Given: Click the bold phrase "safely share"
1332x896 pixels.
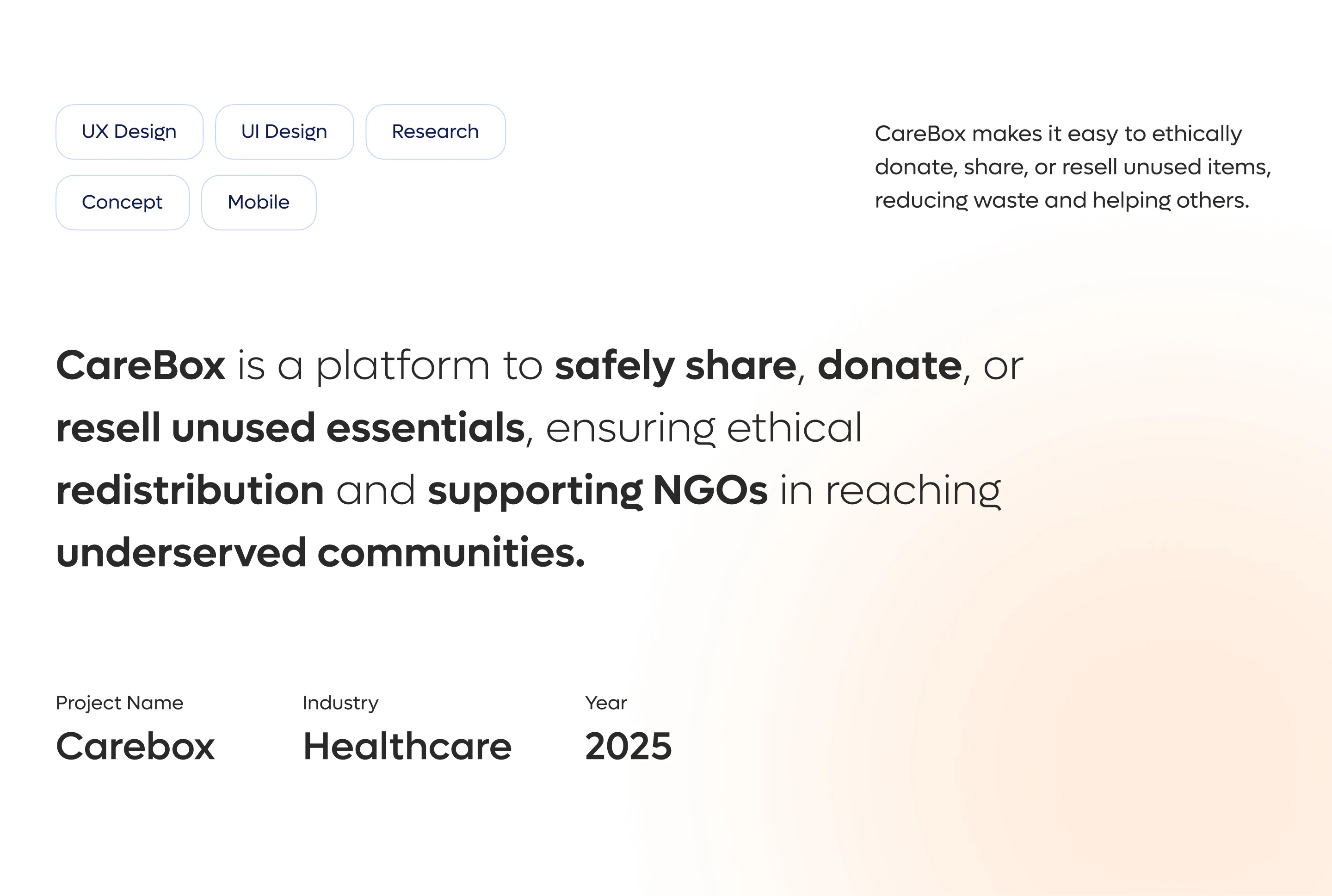Looking at the screenshot, I should (675, 366).
